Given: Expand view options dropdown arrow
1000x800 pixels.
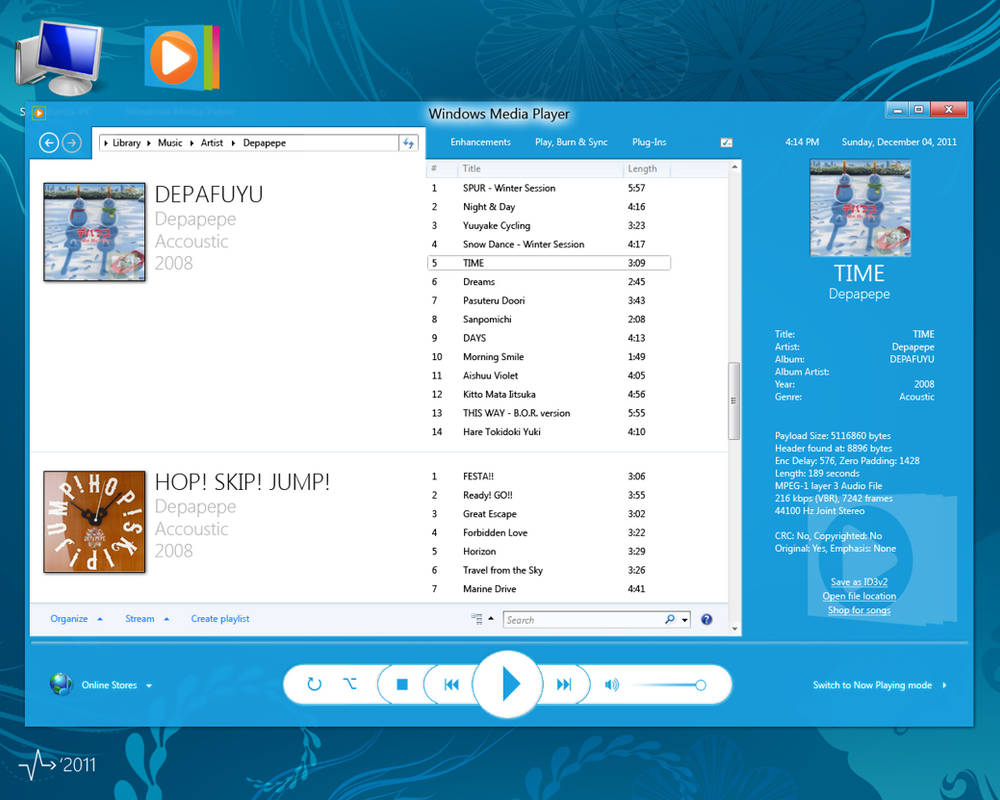Looking at the screenshot, I should click(491, 618).
